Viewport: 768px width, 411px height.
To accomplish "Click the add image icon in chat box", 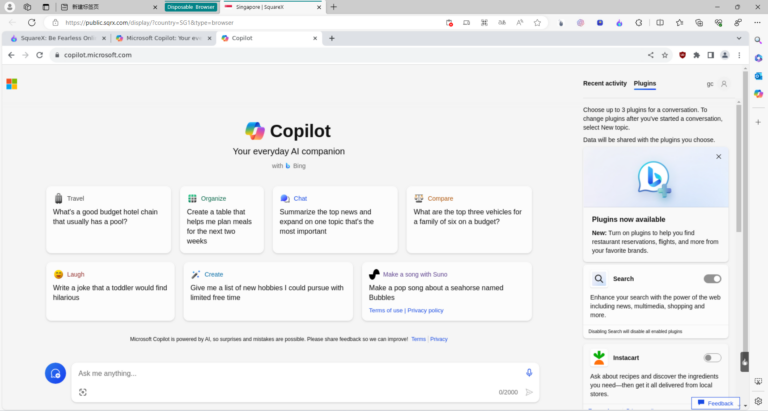I will [83, 392].
